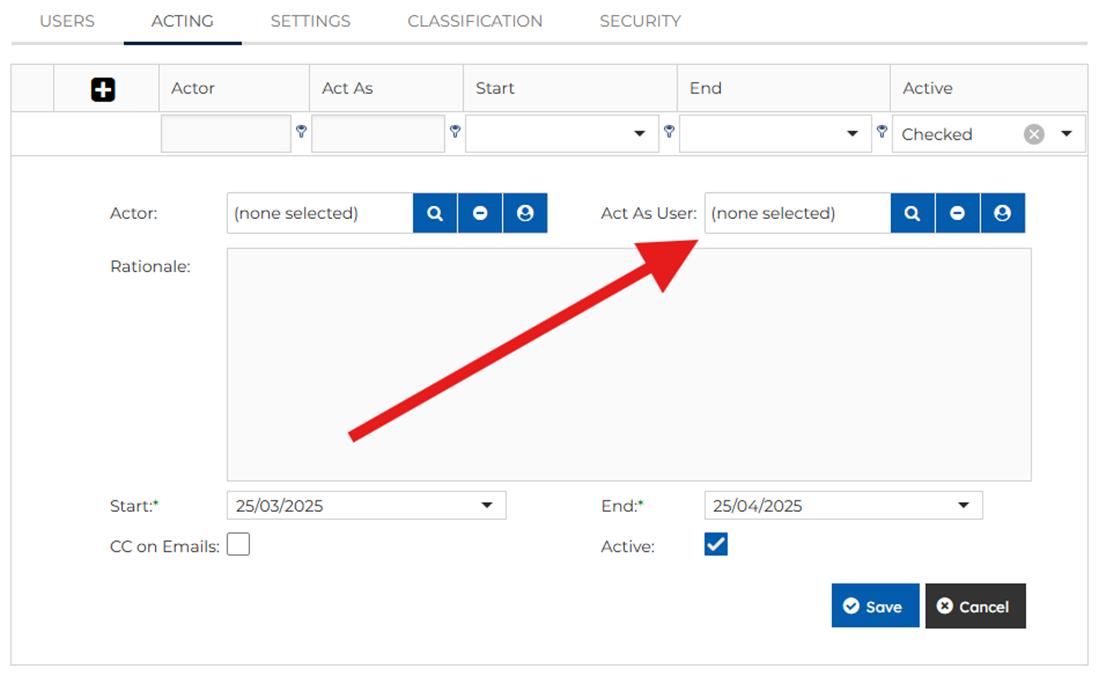Enable the CC on Emails checkbox
The image size is (1099, 676).
pos(238,545)
